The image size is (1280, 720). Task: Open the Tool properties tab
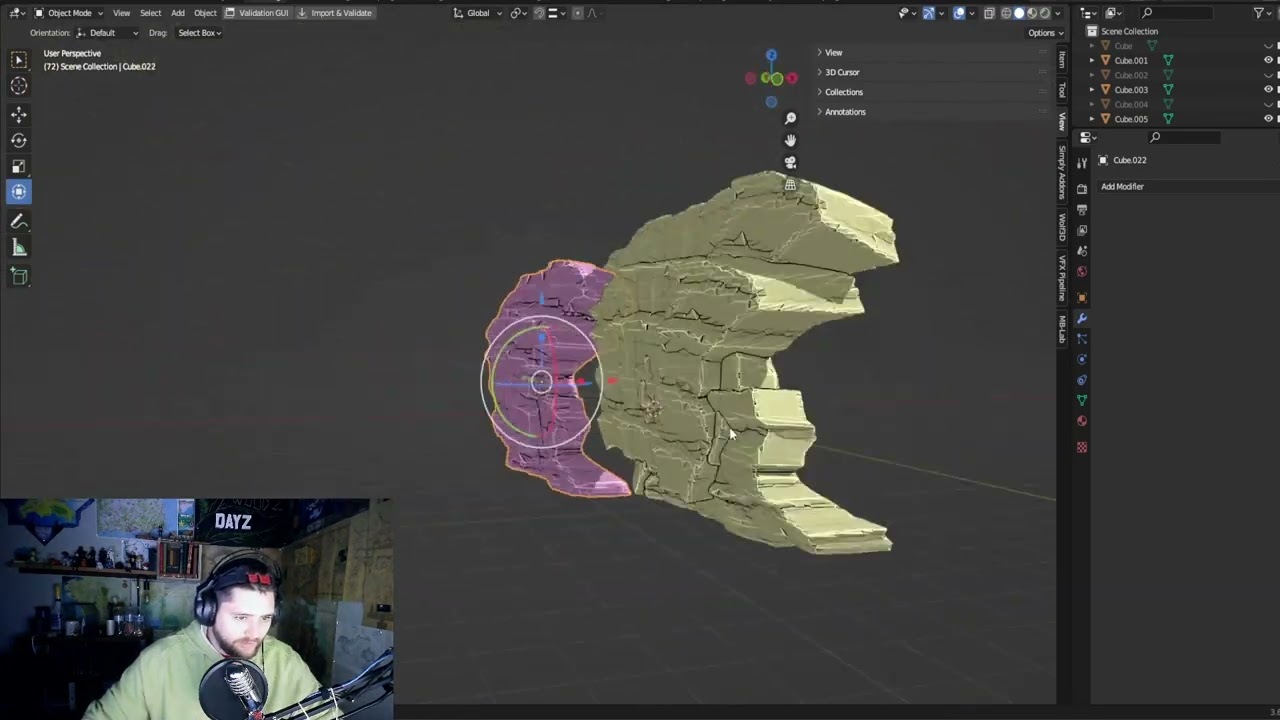click(x=1082, y=164)
